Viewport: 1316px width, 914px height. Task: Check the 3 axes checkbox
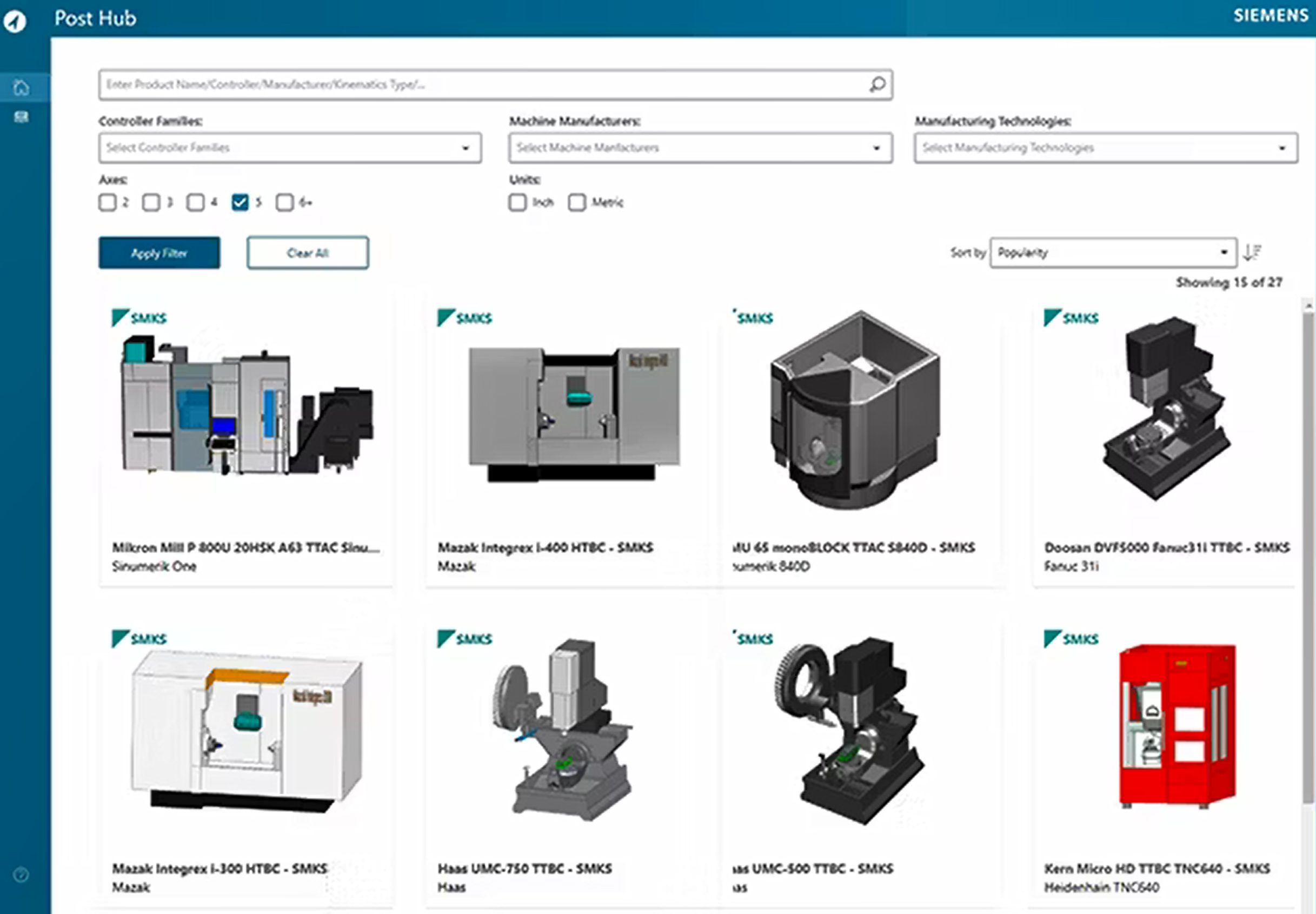[x=151, y=202]
